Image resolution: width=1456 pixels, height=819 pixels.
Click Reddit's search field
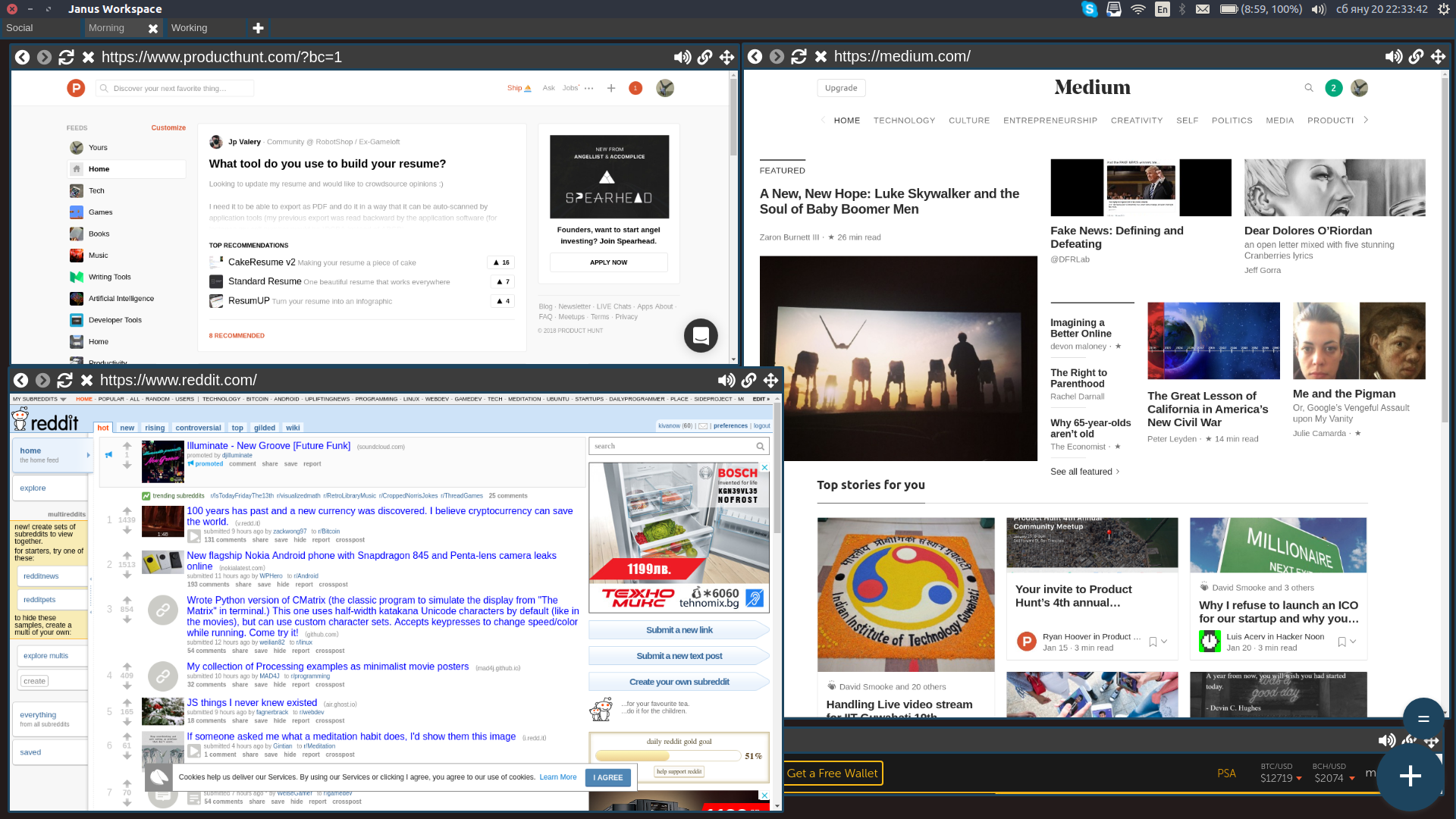click(x=675, y=446)
